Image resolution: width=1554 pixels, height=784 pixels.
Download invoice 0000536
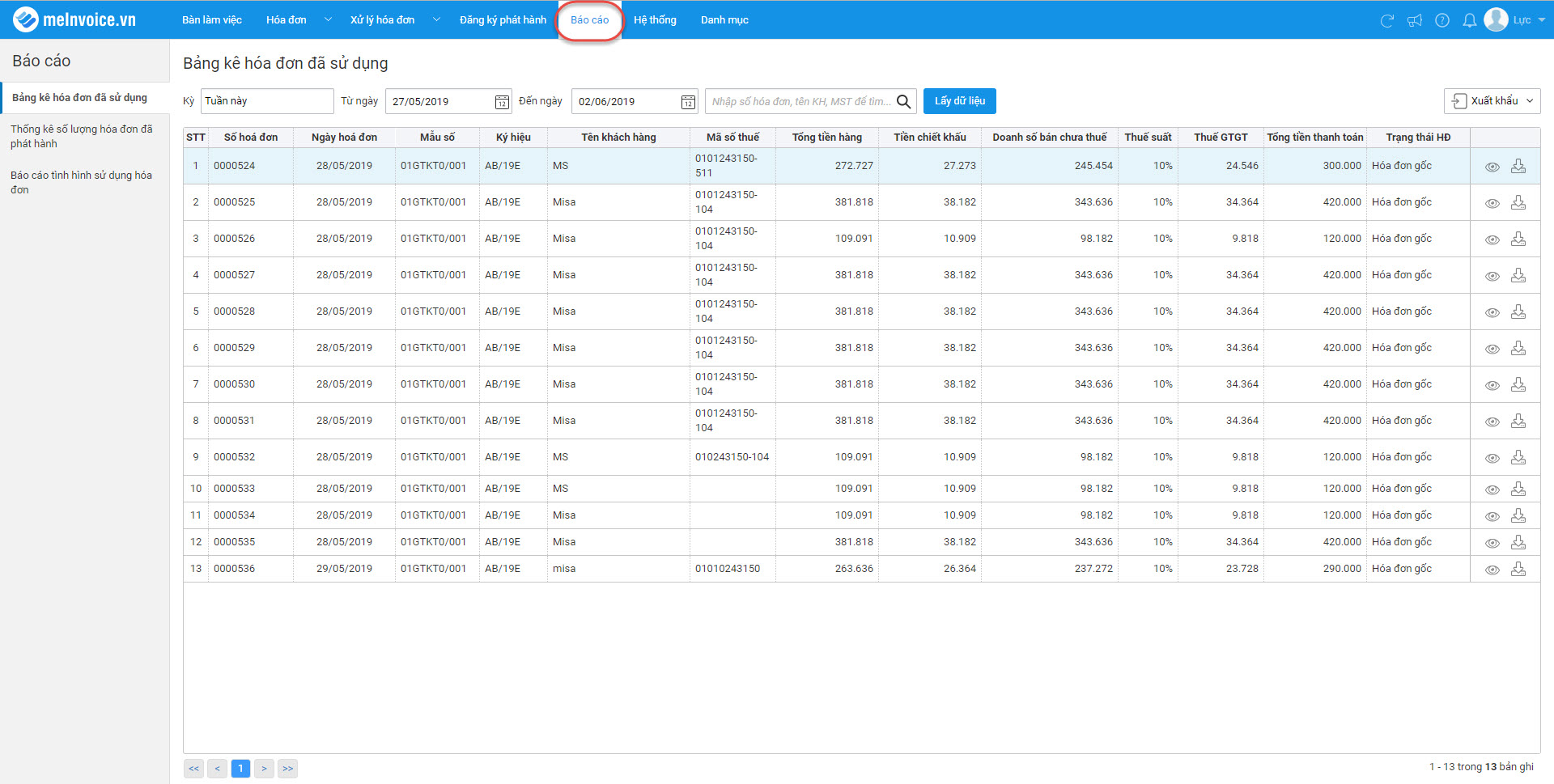[1518, 569]
